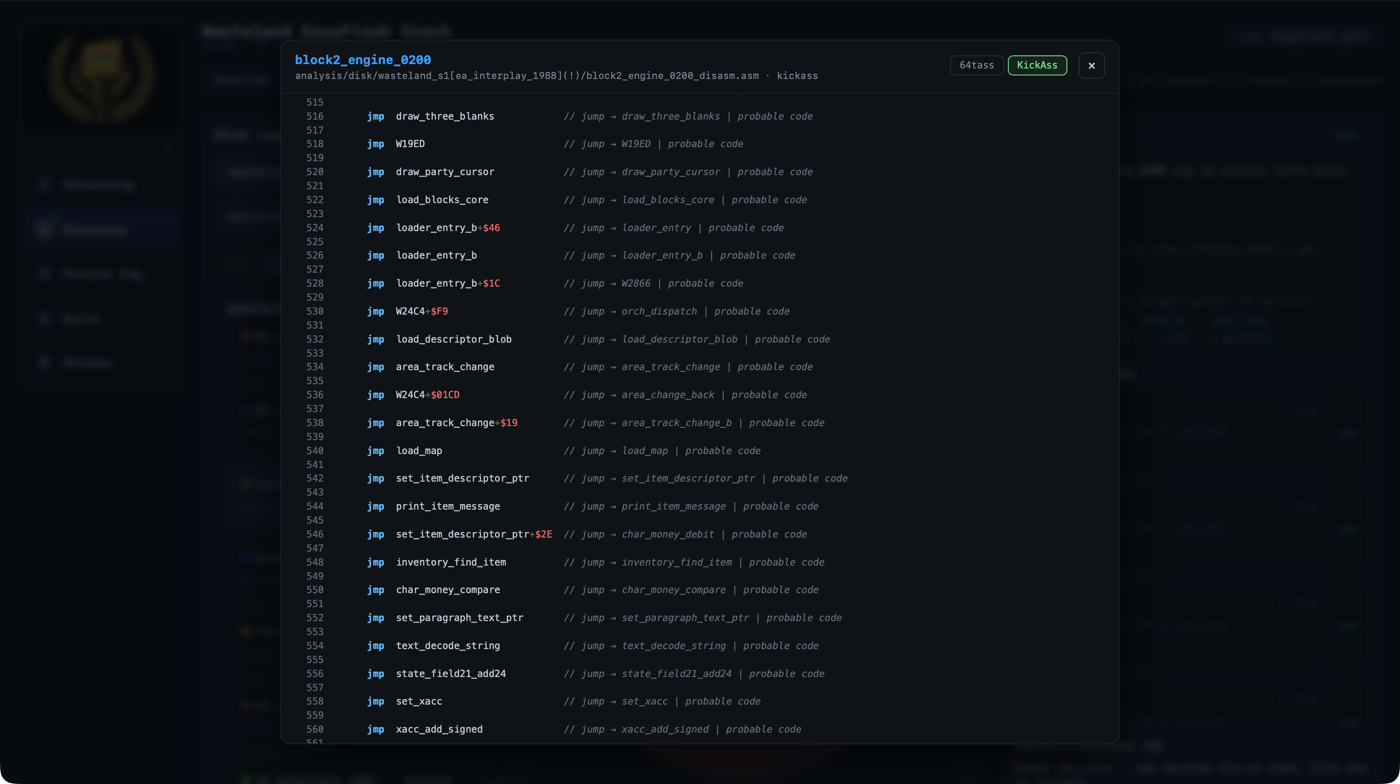Click loader_entry_b+$46 operand
Viewport: 1400px width, 784px height.
point(448,228)
